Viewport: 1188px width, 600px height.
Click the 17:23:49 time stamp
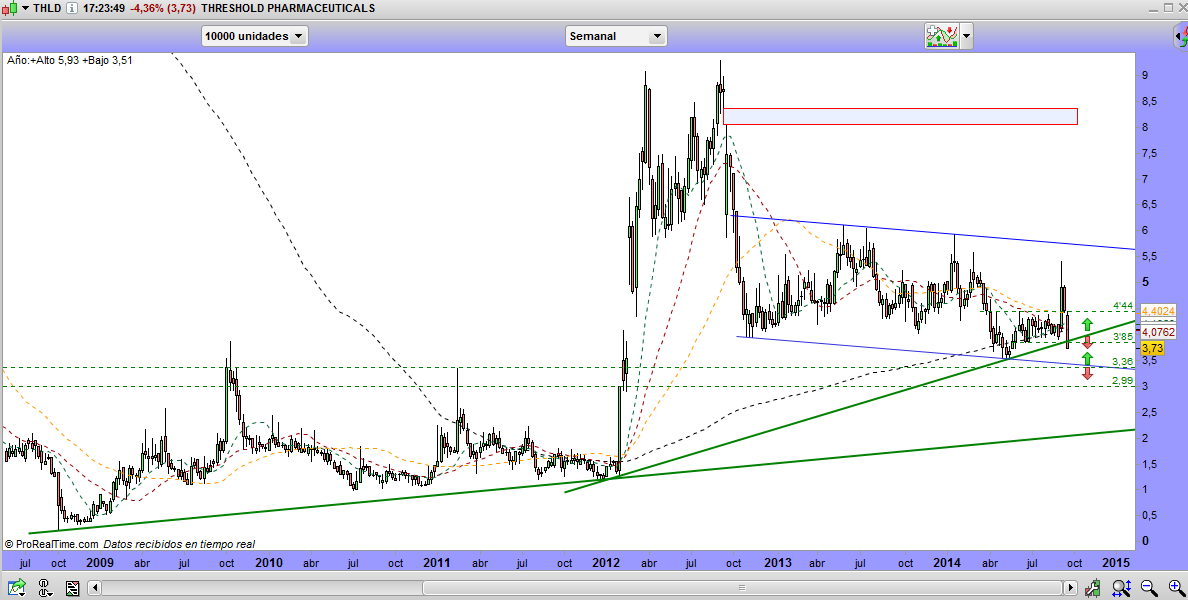pos(104,8)
